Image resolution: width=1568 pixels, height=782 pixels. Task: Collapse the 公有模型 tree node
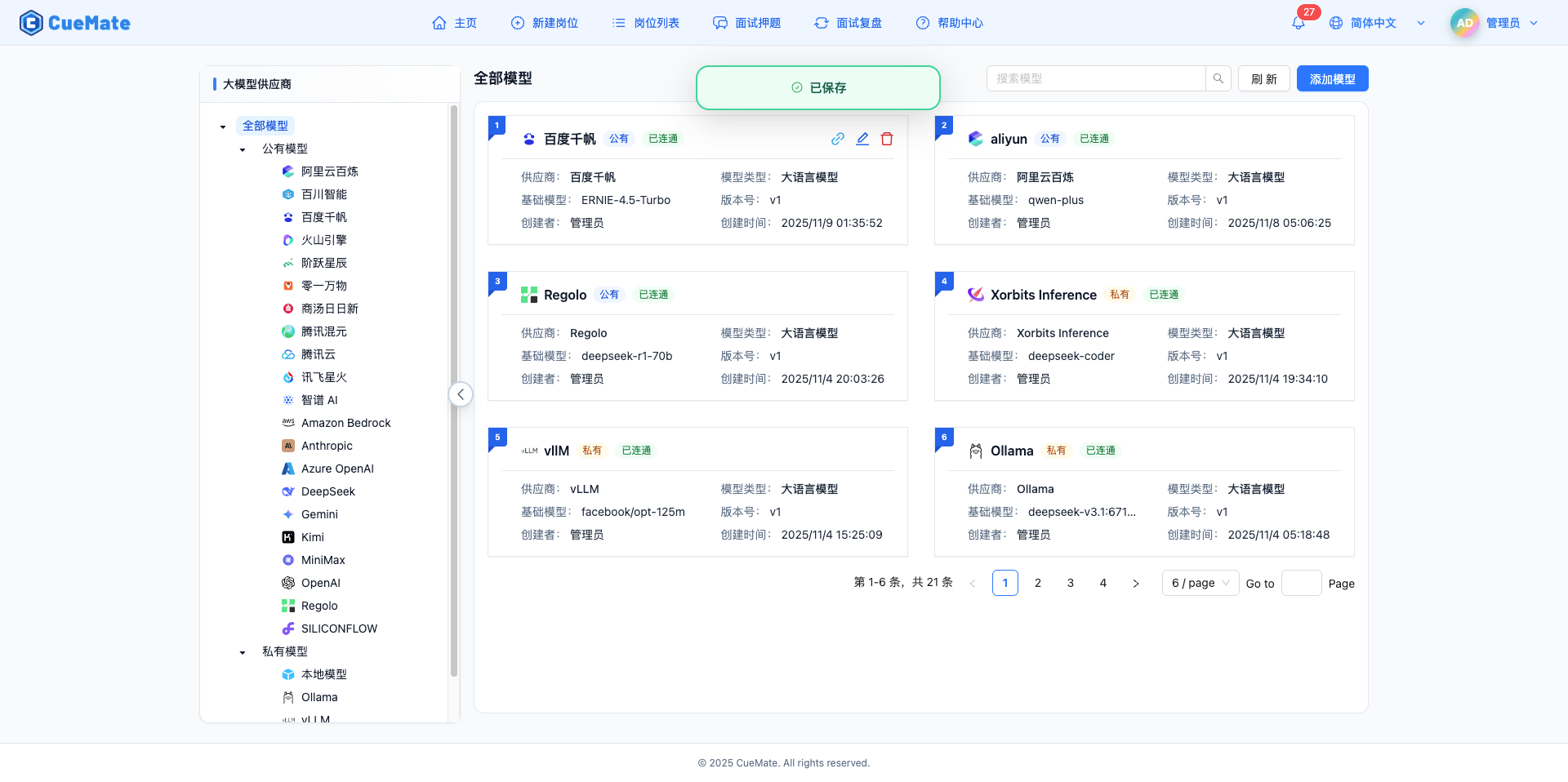pyautogui.click(x=242, y=149)
